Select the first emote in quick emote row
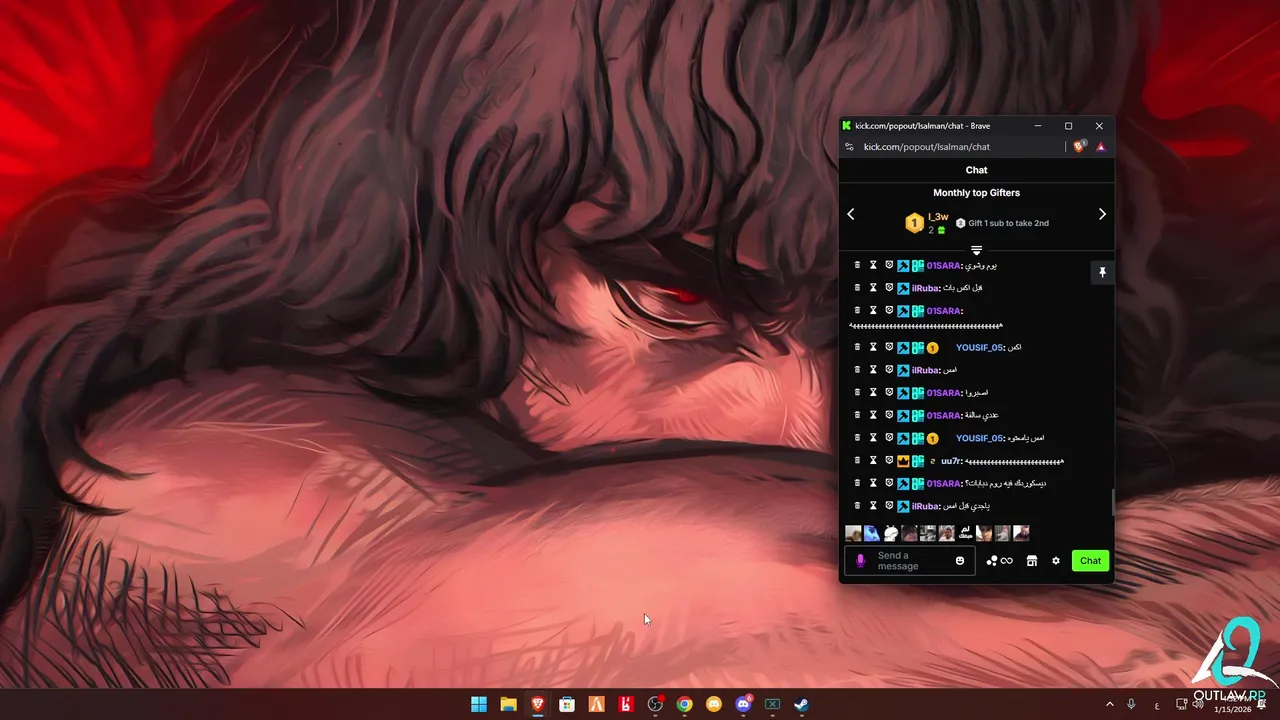This screenshot has height=720, width=1280. coord(853,533)
